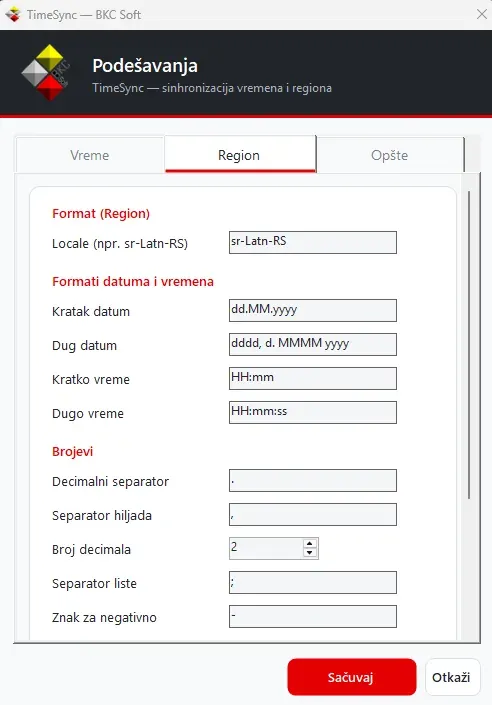Click the 'Separator liste' label

pos(94,584)
